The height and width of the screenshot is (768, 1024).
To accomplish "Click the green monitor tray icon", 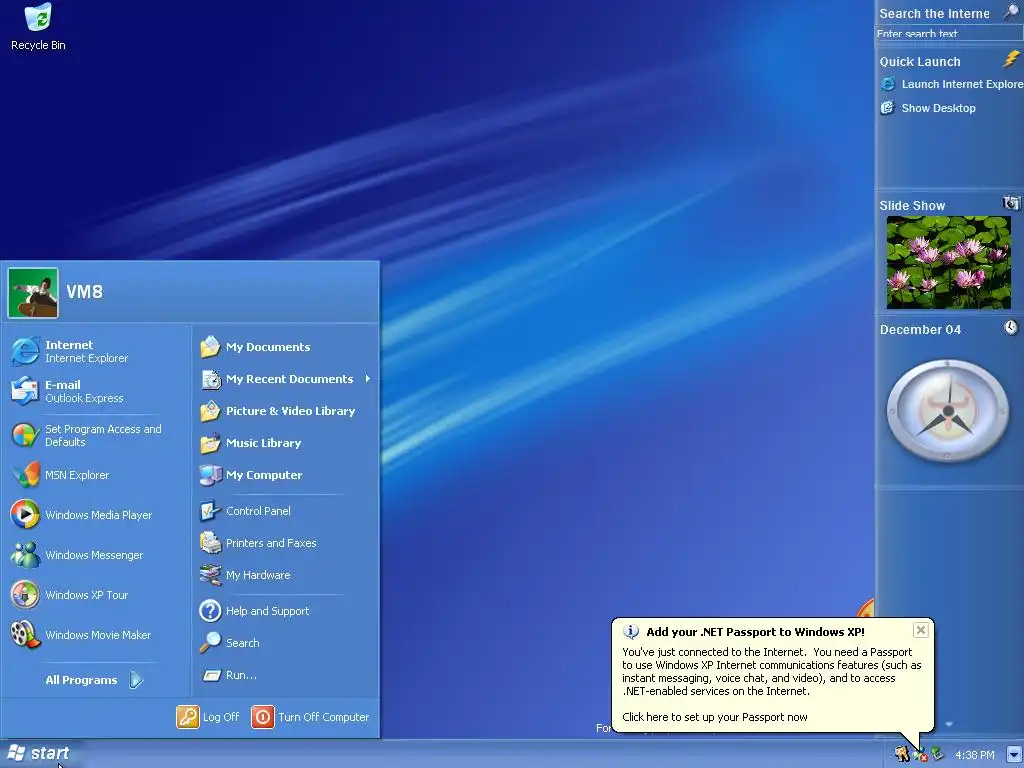I will coord(938,754).
